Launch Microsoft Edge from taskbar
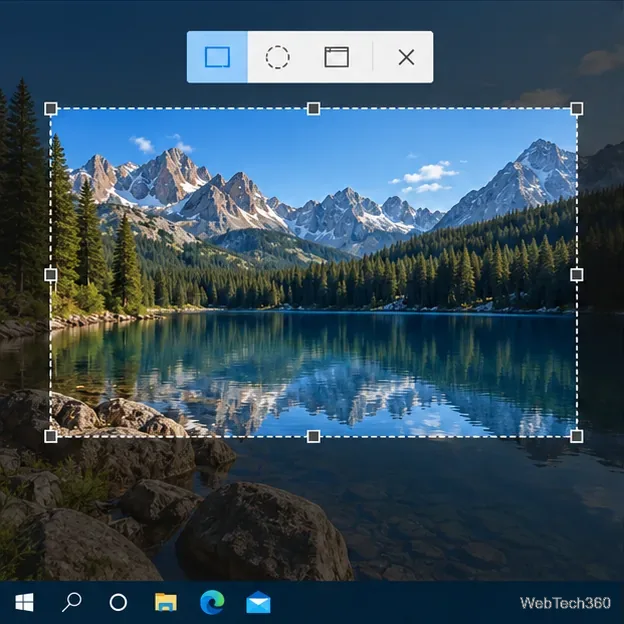624x624 pixels. [x=212, y=602]
